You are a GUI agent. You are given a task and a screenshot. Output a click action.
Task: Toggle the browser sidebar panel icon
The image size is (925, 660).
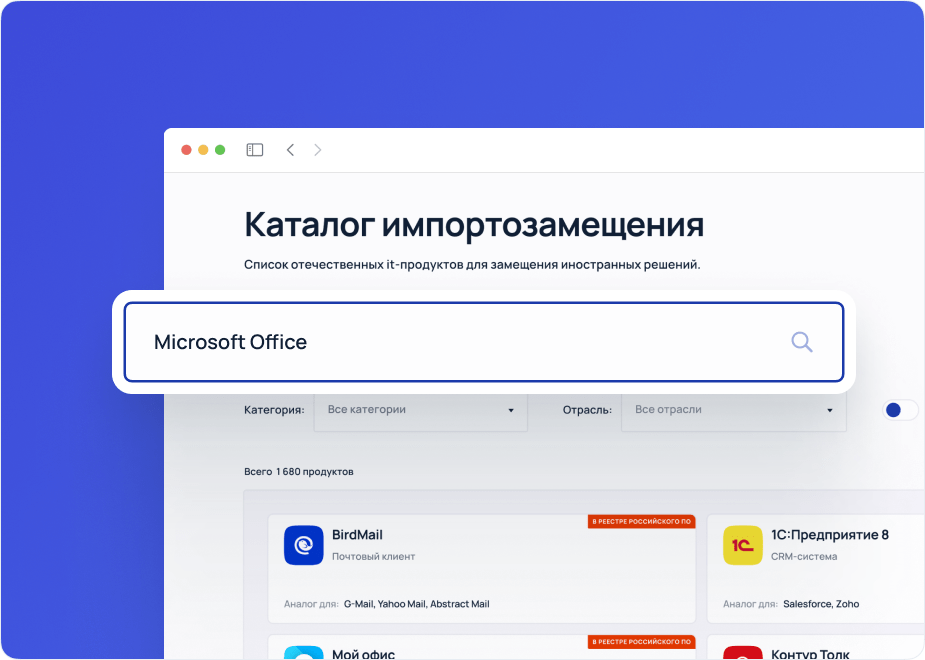(255, 150)
